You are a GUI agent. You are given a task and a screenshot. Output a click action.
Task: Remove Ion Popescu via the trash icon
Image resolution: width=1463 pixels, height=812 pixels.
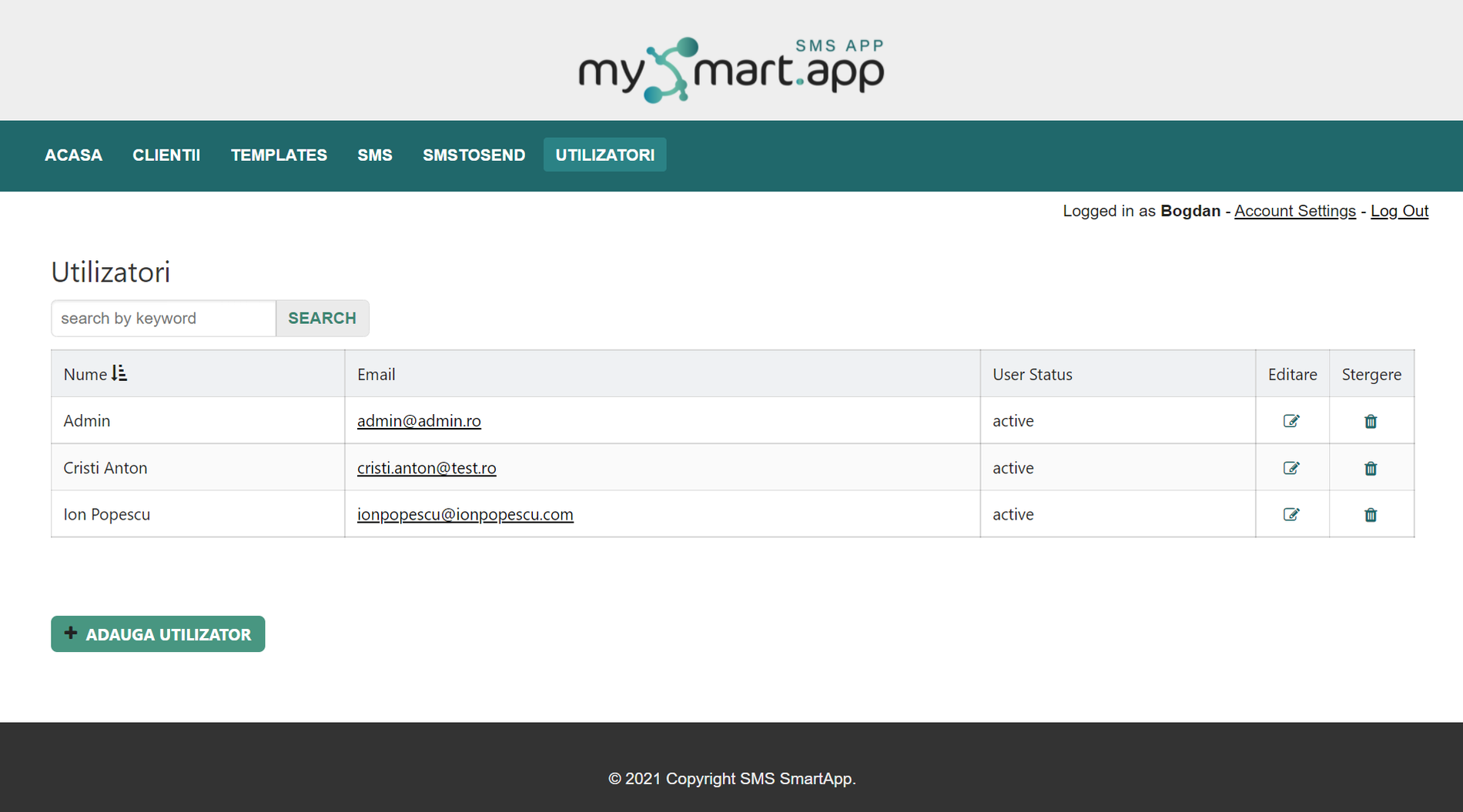[1371, 514]
